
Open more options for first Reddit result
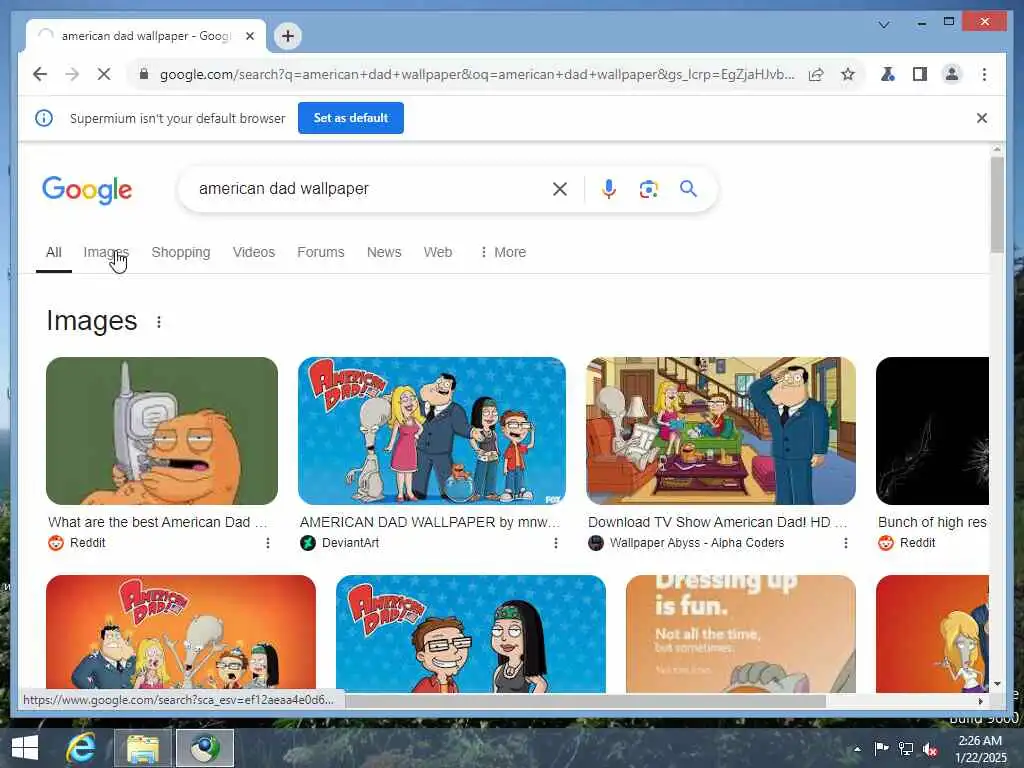tap(268, 543)
